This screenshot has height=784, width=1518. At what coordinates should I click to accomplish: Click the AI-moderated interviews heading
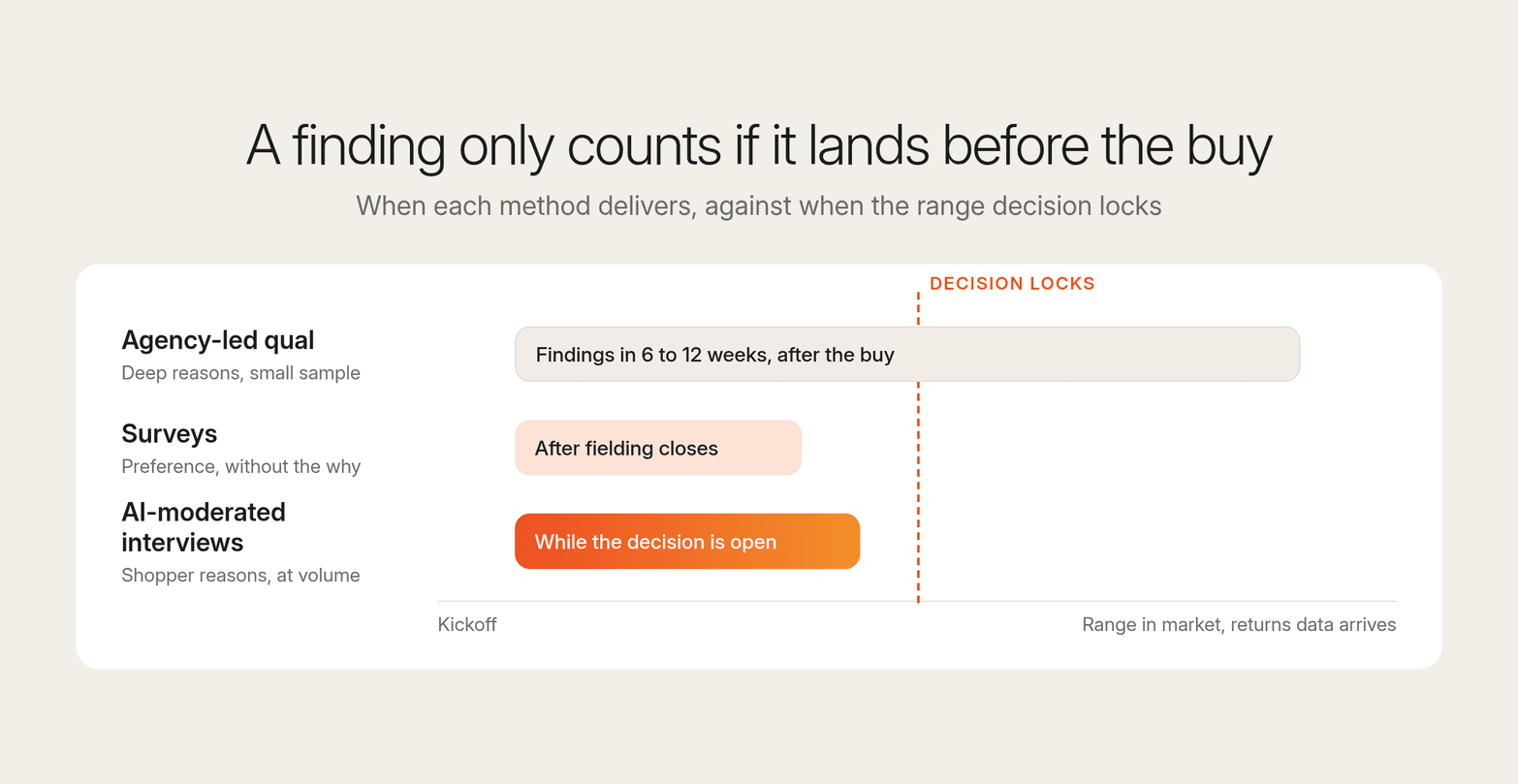pyautogui.click(x=204, y=526)
